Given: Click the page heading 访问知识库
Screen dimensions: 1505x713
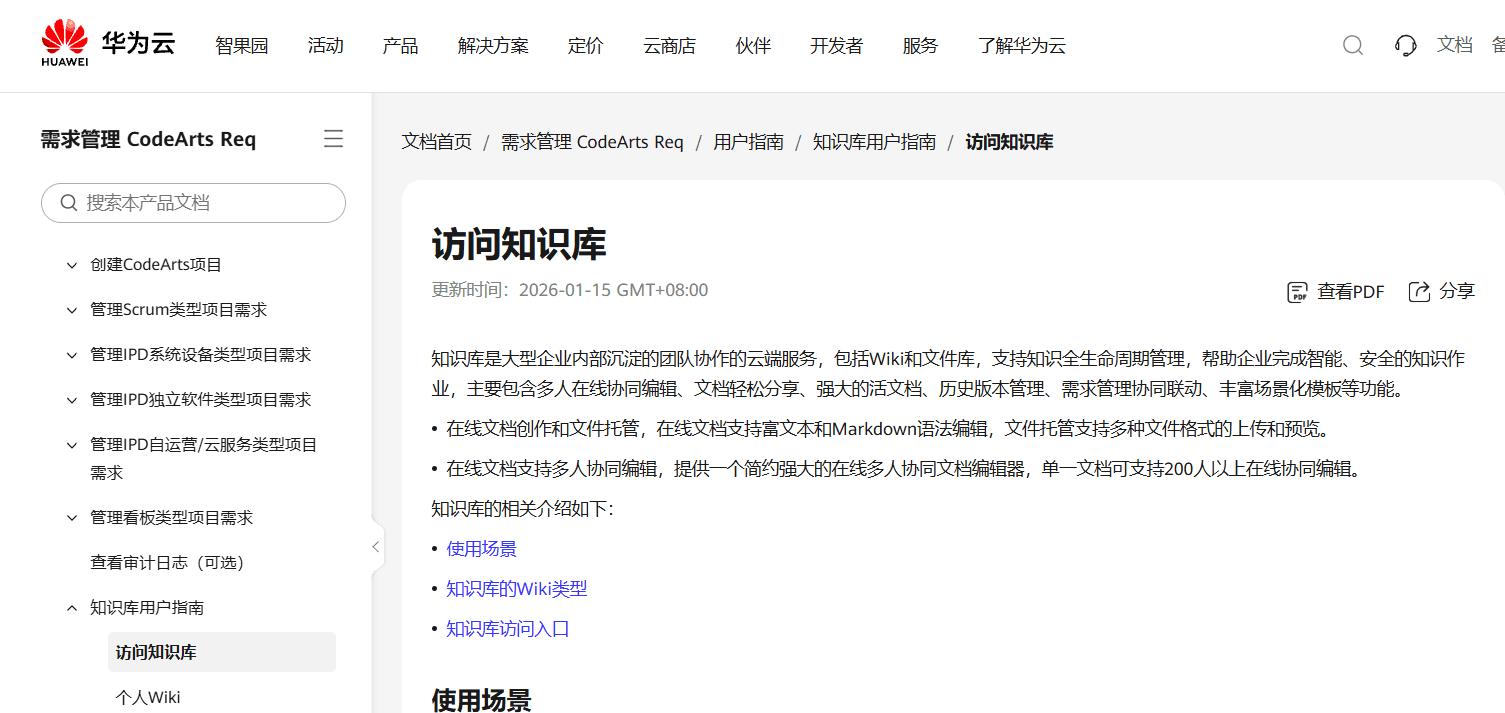Looking at the screenshot, I should coord(519,244).
